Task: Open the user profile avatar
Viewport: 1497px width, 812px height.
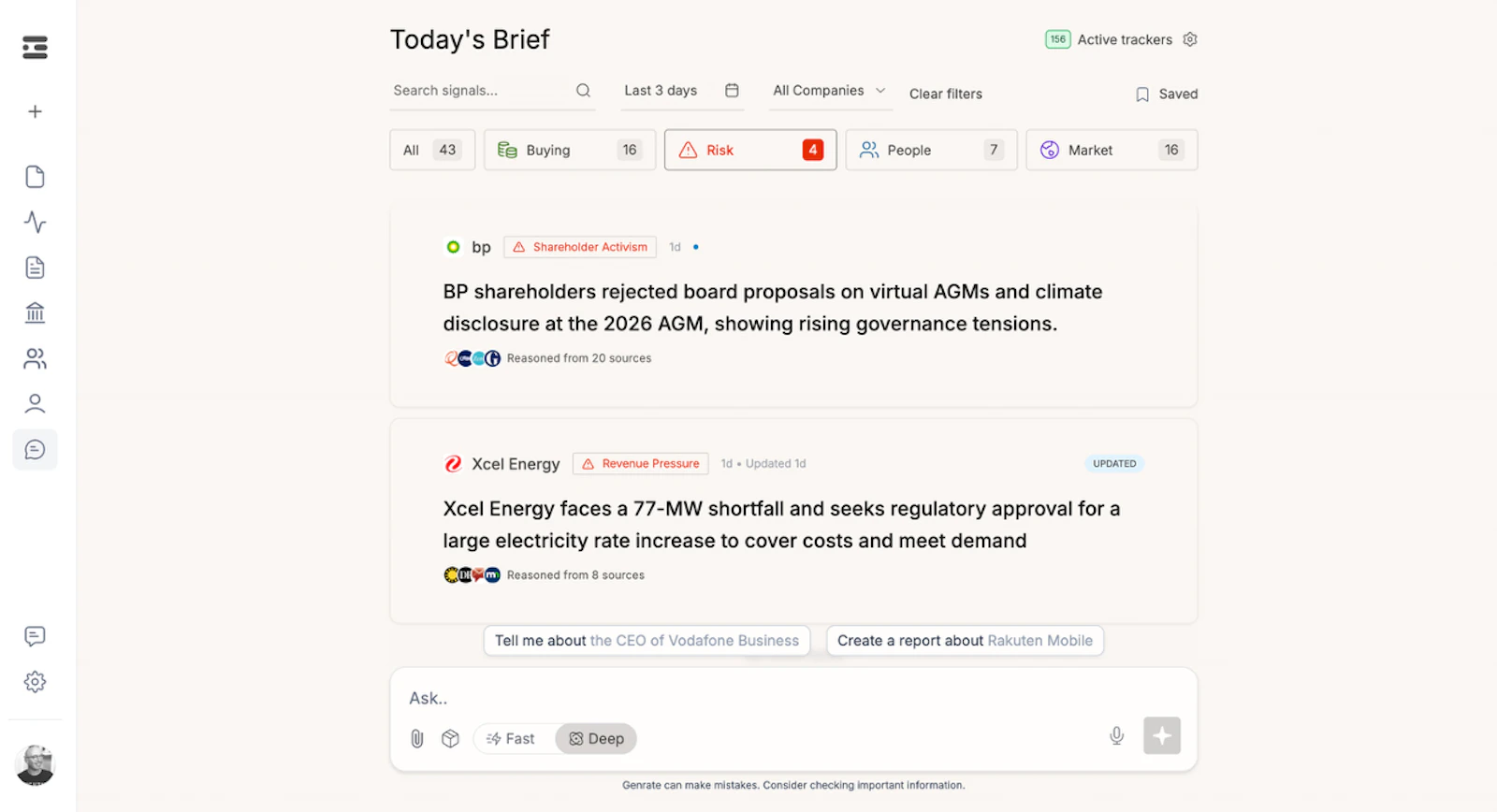Action: [35, 765]
